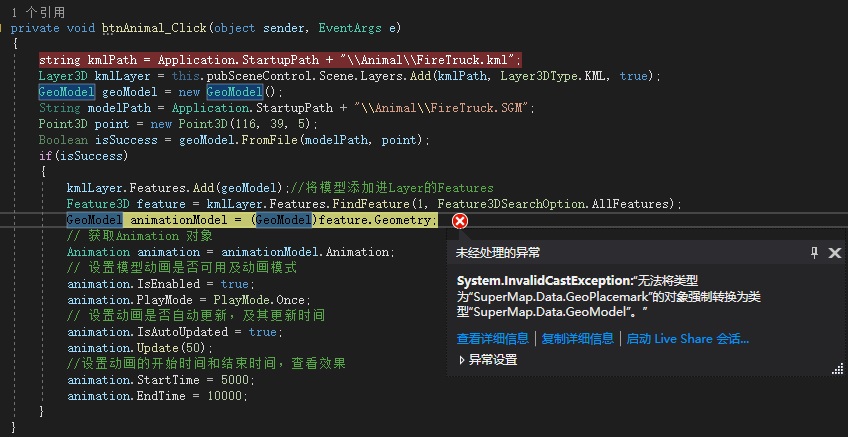848x437 pixels.
Task: Click comment '设置动画是否自动更新，及其更新时间'
Action: (x=196, y=316)
